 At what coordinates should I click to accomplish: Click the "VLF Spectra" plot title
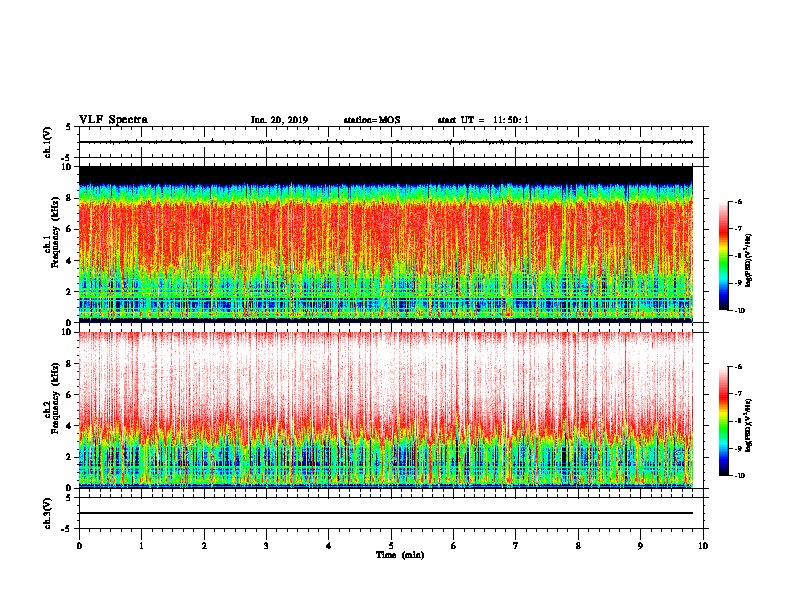pos(113,119)
